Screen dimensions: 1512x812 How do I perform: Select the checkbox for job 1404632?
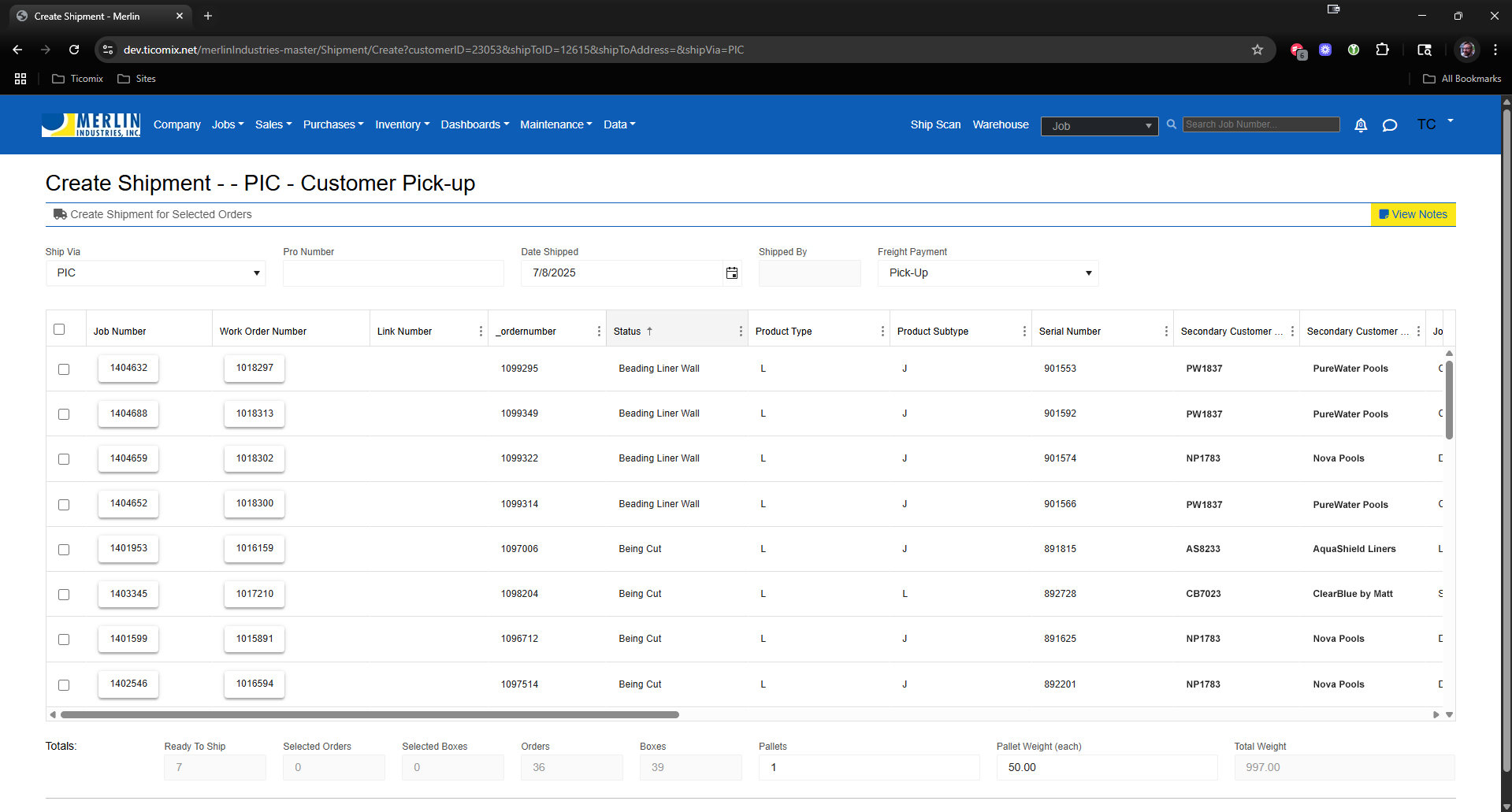pos(64,369)
